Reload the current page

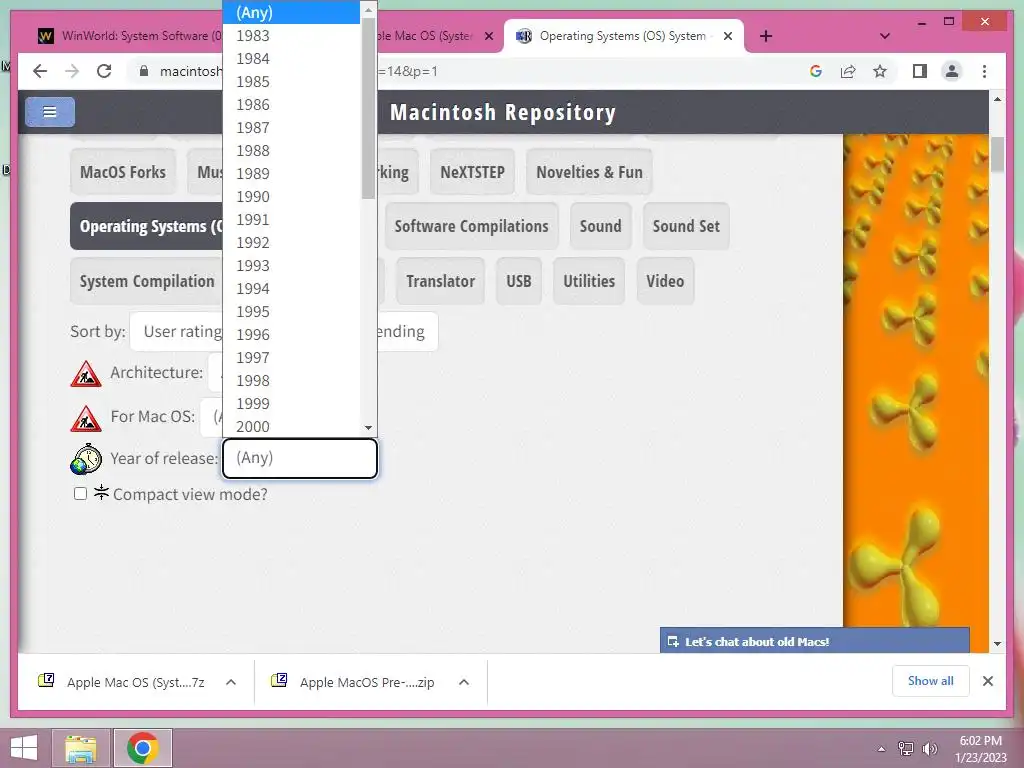104,71
